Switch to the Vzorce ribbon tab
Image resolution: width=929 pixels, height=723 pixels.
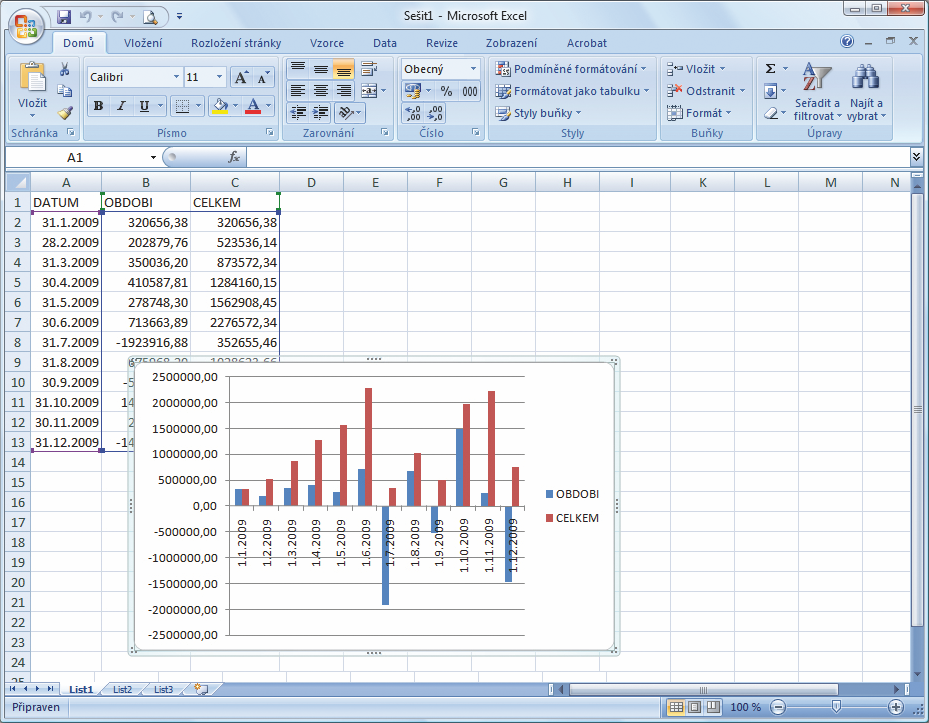pos(326,43)
